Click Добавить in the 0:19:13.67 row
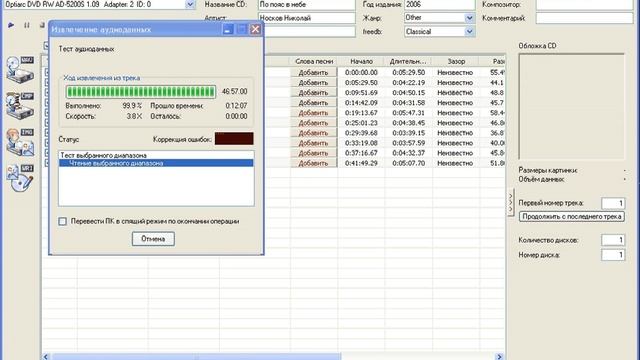Screen dimensions: 640x360 [x=313, y=113]
